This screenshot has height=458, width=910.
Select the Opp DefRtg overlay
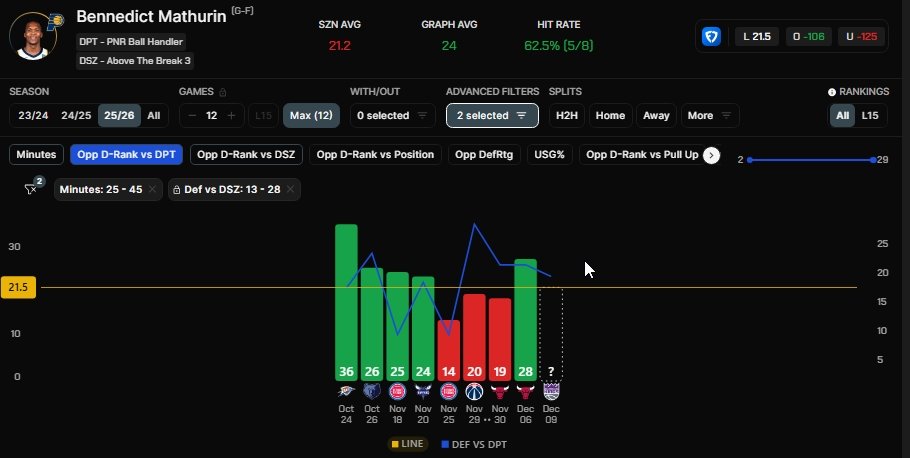[484, 155]
